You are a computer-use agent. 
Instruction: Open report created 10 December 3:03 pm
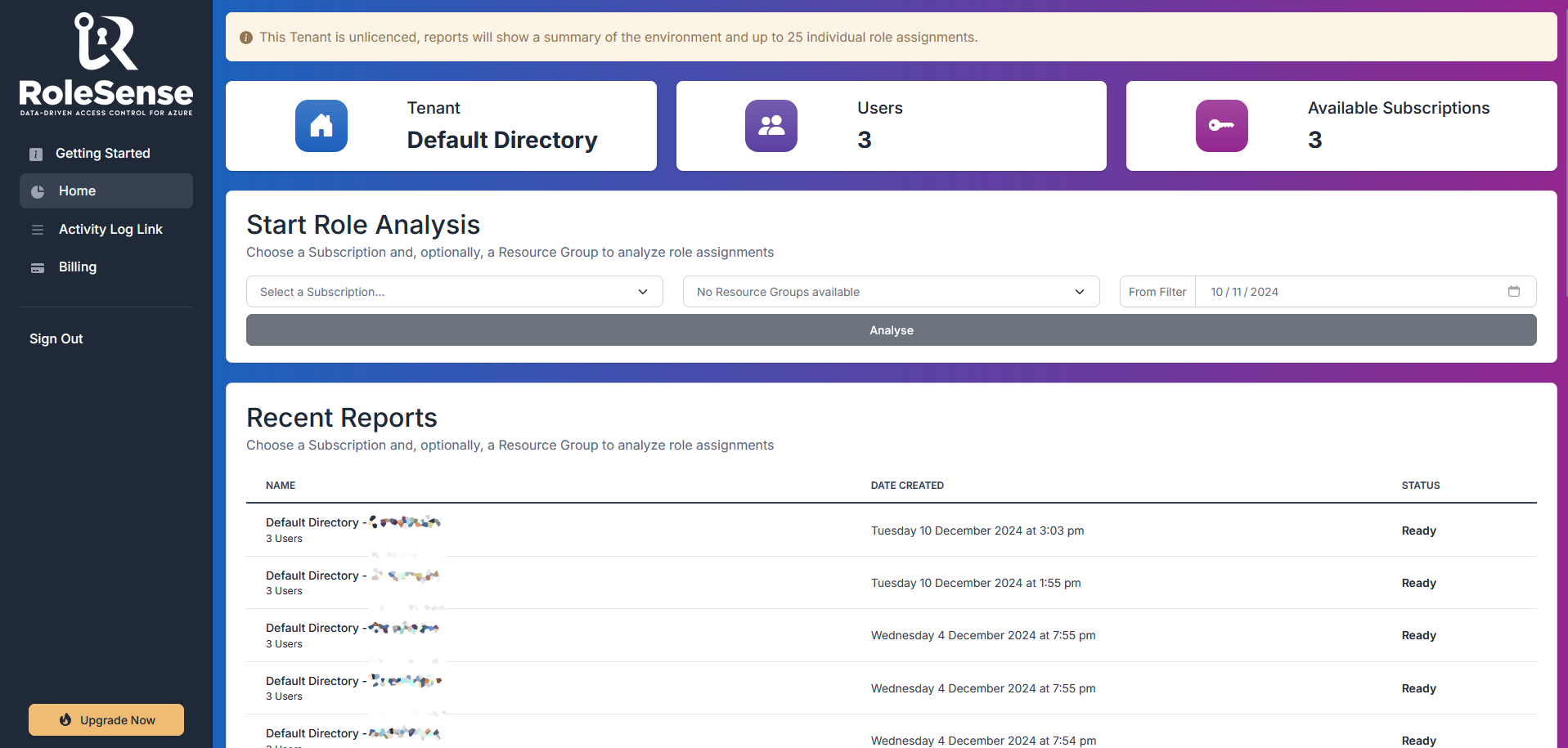pyautogui.click(x=891, y=531)
